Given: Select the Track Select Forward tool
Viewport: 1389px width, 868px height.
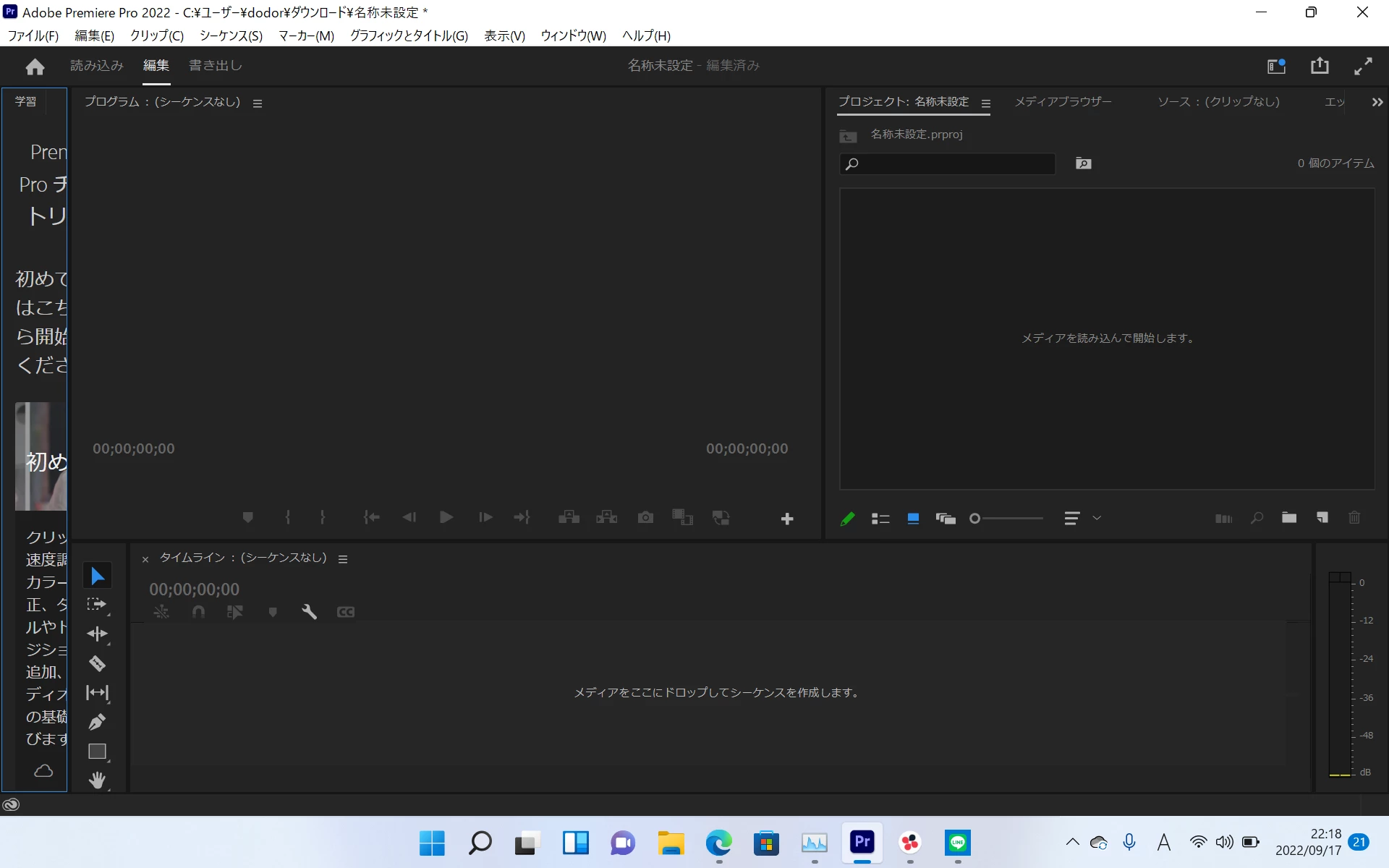Looking at the screenshot, I should tap(97, 604).
